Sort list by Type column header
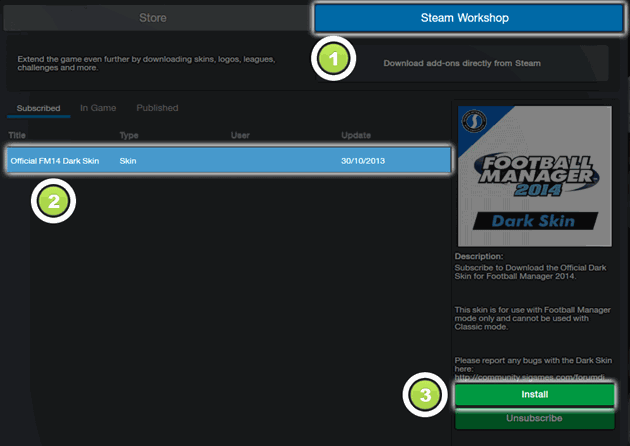Screen dimensions: 630x446 [129, 135]
